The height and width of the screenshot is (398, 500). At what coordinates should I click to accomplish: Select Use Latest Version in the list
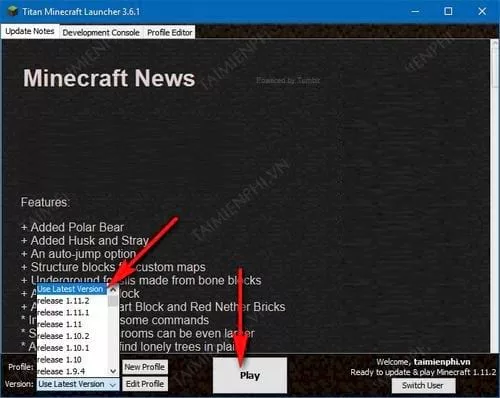72,289
